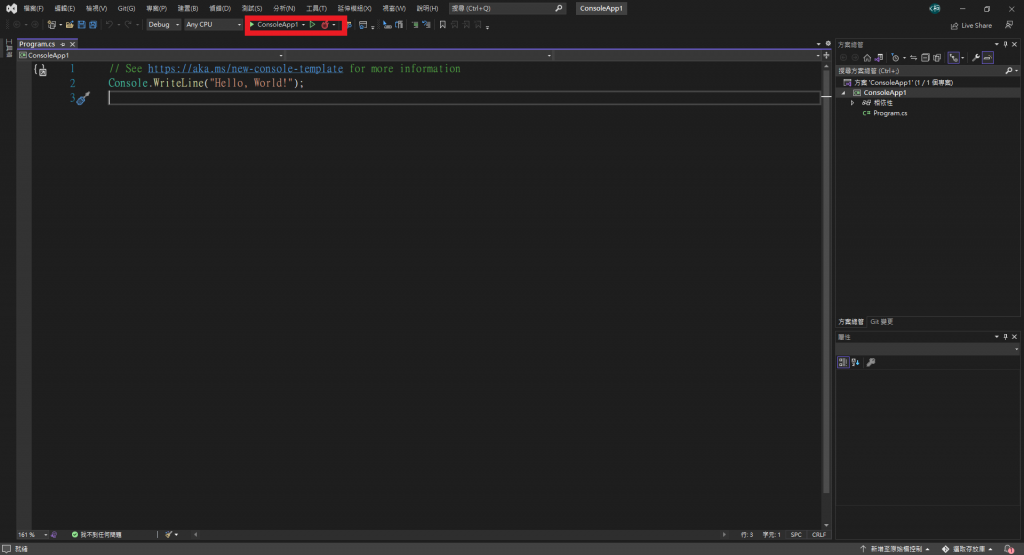Screen dimensions: 1024x555
Task: Click the select repository button in status bar
Action: [x=967, y=549]
